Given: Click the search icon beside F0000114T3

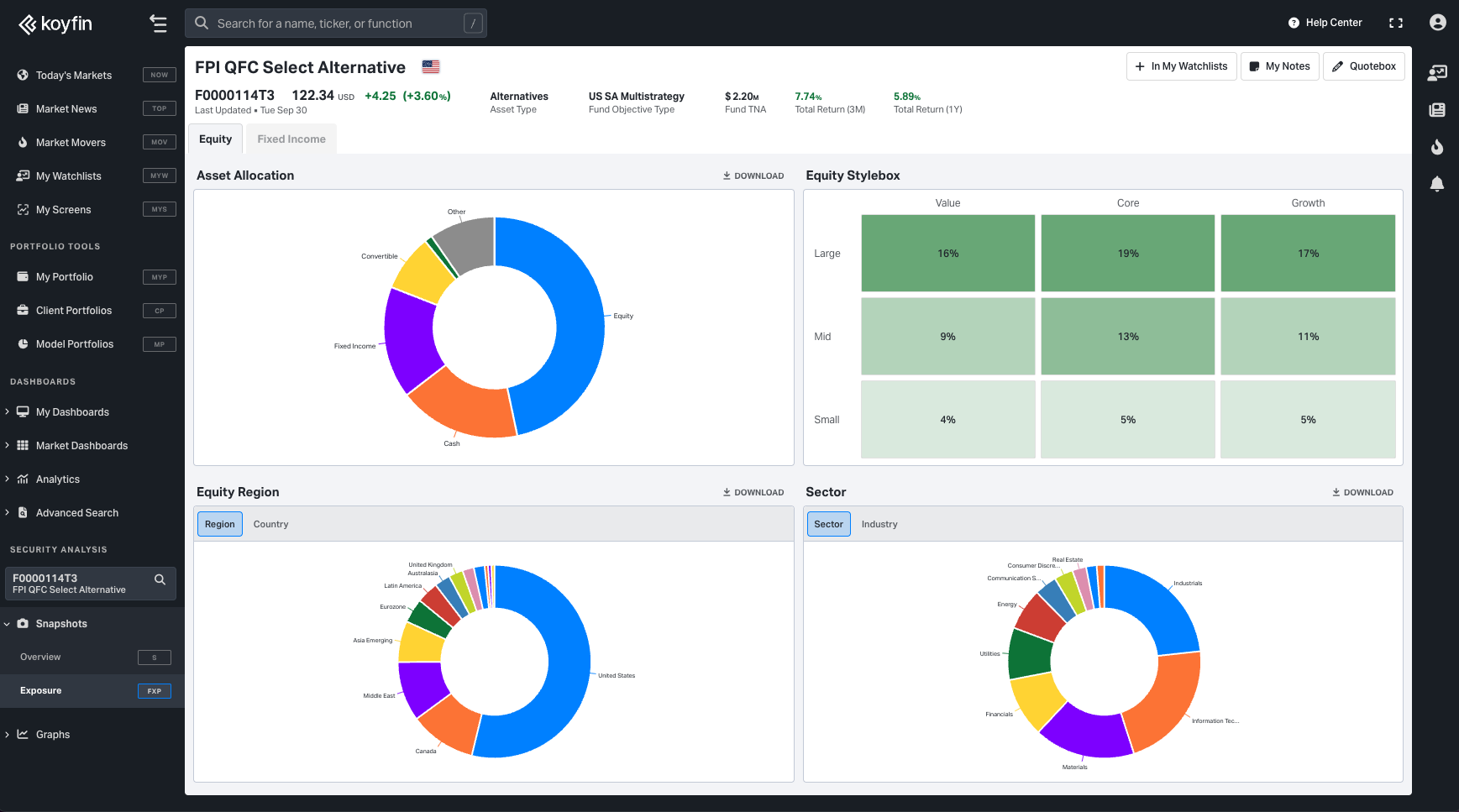Looking at the screenshot, I should 160,579.
